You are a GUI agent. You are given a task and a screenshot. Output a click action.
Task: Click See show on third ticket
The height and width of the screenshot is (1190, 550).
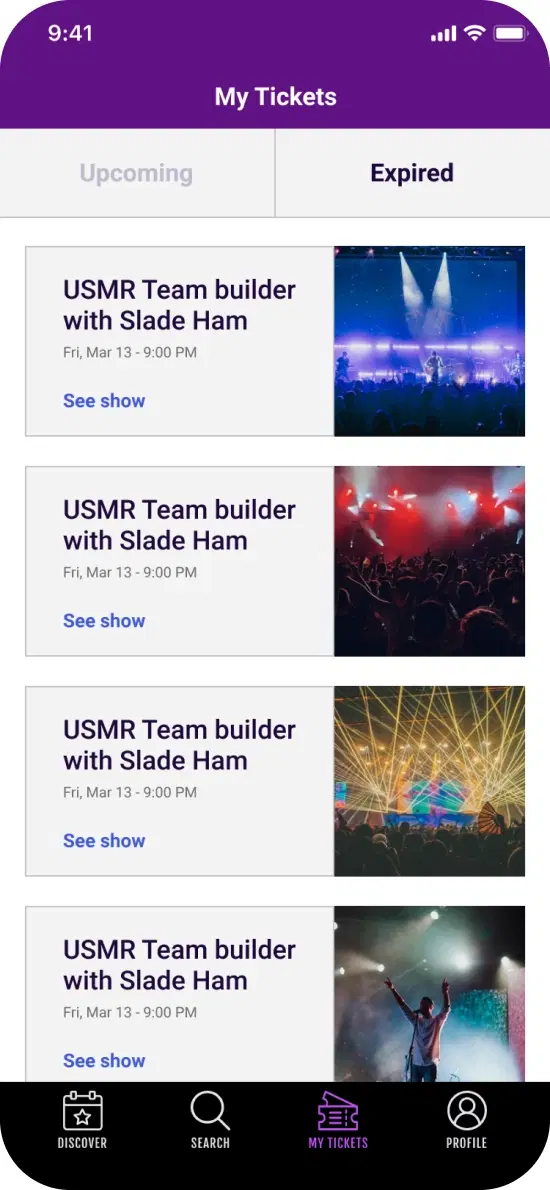[104, 841]
